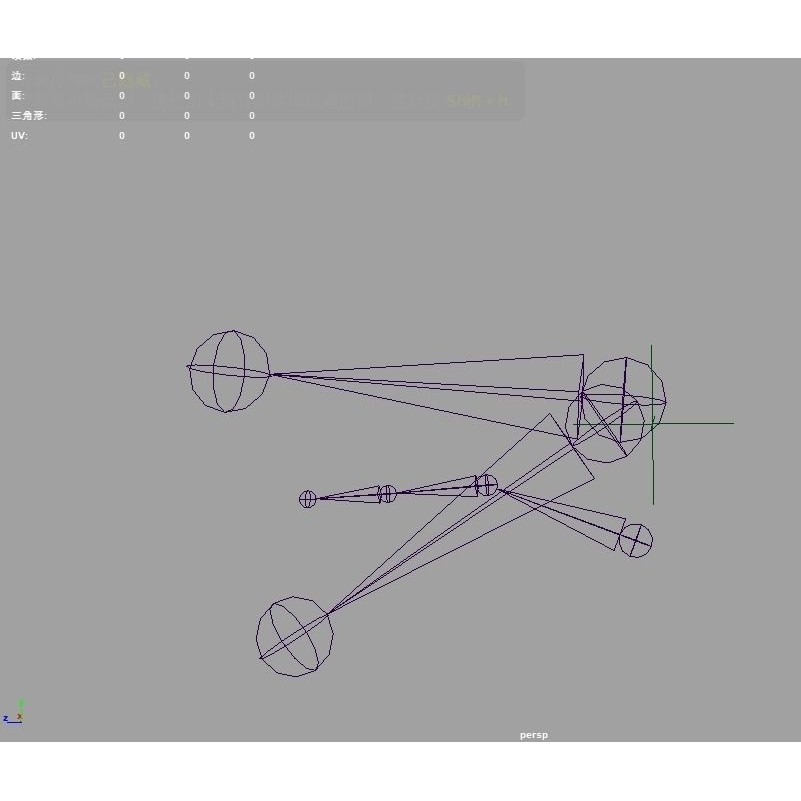Screen dimensions: 801x801
Task: Click the 面: label in the HUD
Action: [x=17, y=96]
